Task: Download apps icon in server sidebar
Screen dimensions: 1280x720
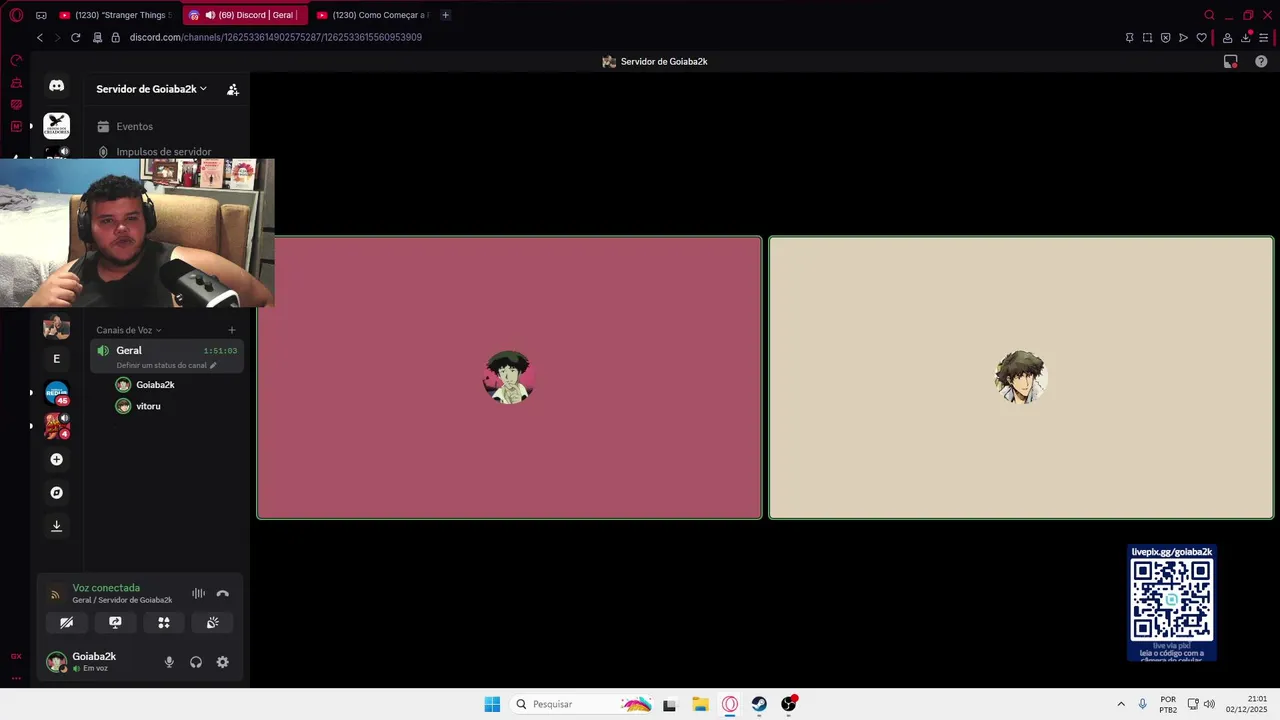Action: pyautogui.click(x=57, y=526)
